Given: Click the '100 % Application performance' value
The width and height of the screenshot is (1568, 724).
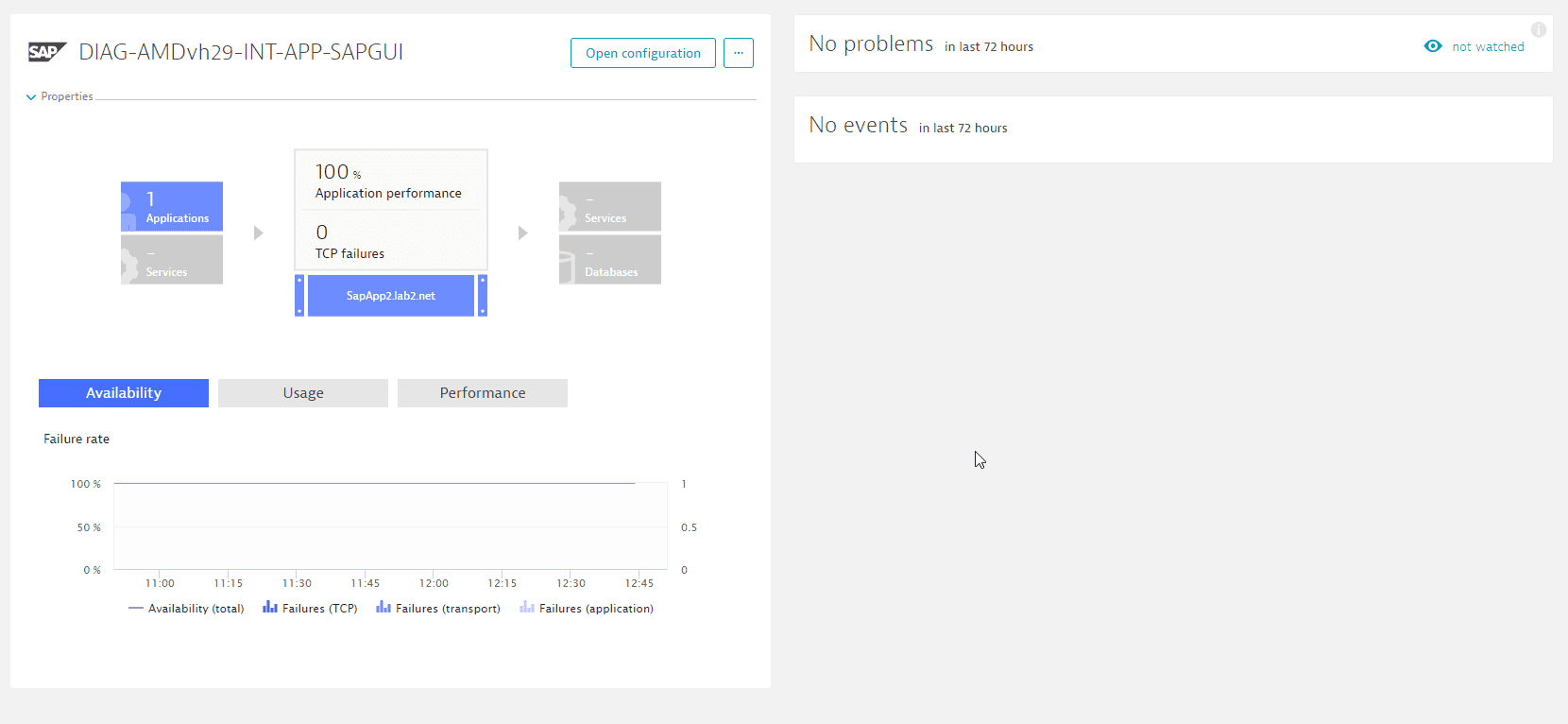Looking at the screenshot, I should [388, 181].
